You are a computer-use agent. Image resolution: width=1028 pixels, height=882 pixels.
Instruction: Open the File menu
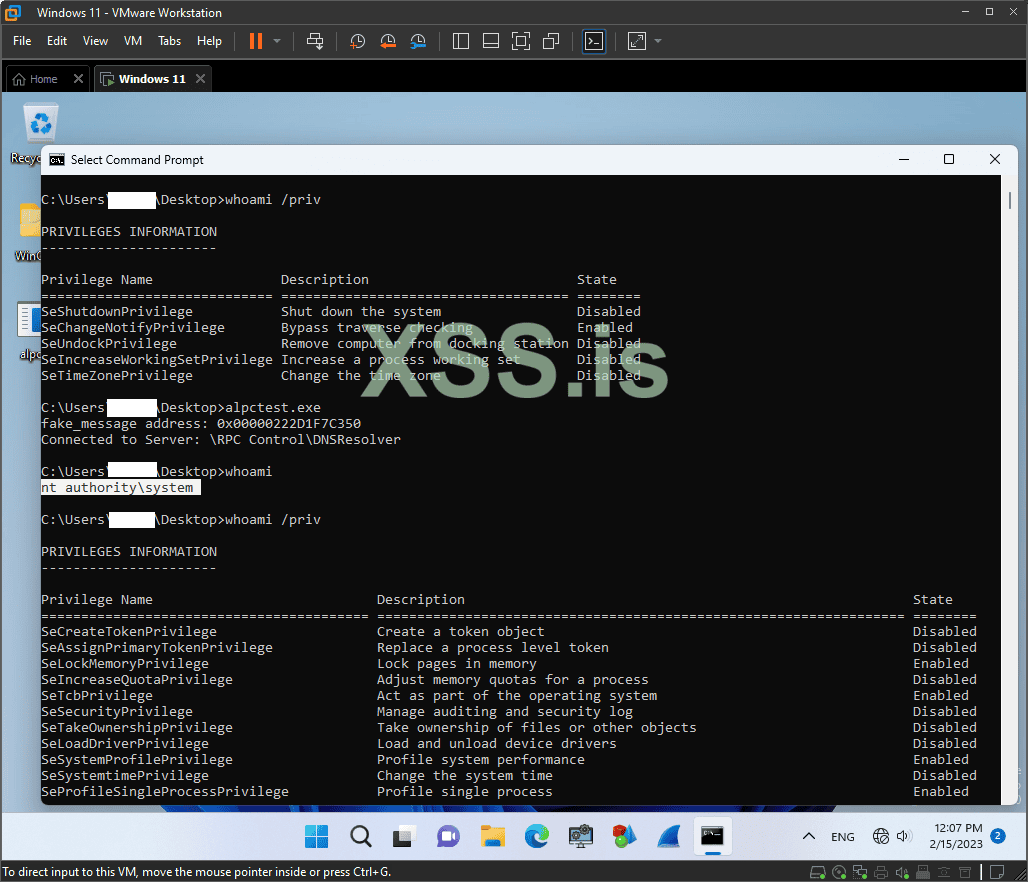click(x=22, y=41)
